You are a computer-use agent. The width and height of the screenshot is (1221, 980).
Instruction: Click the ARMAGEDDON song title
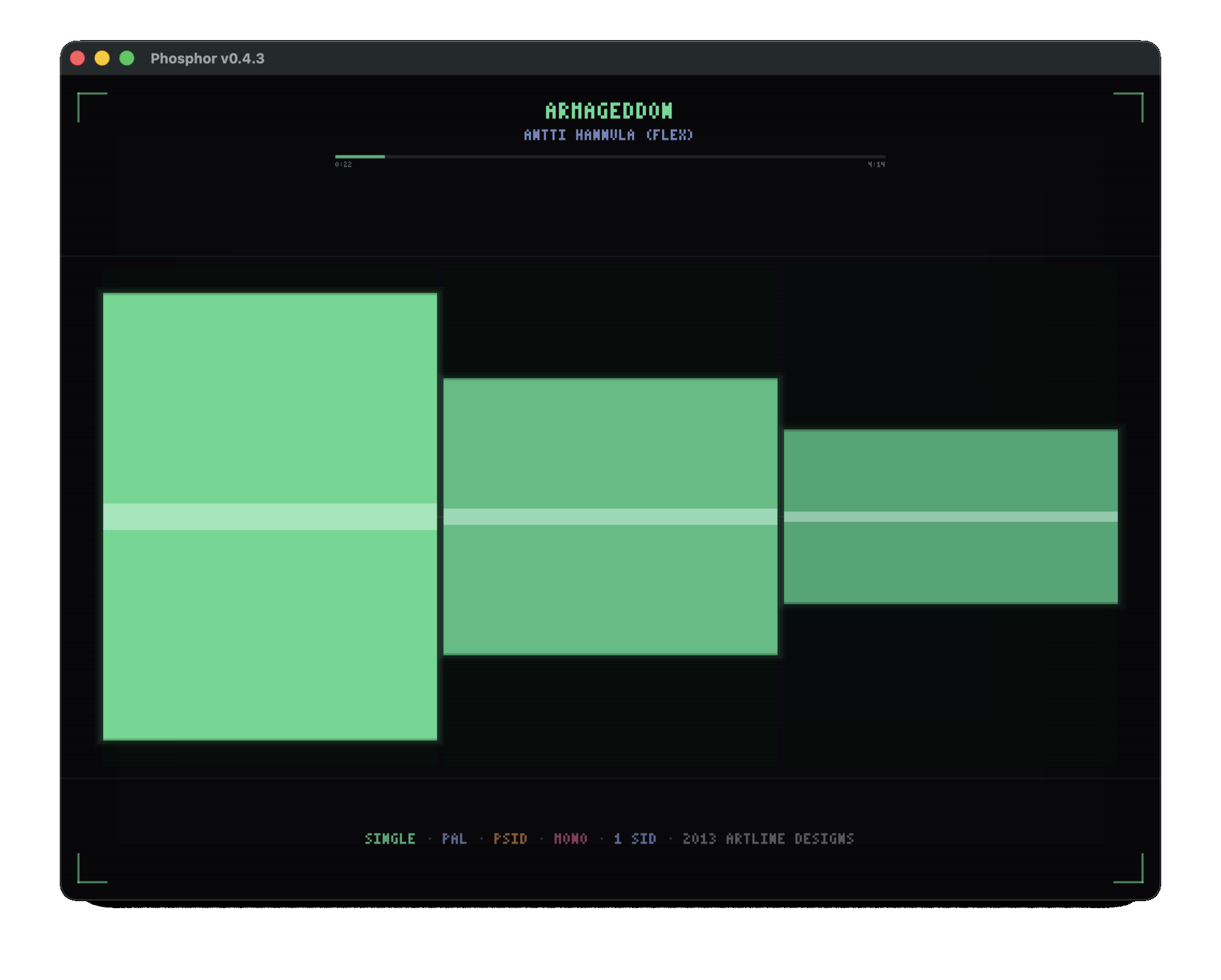tap(609, 111)
